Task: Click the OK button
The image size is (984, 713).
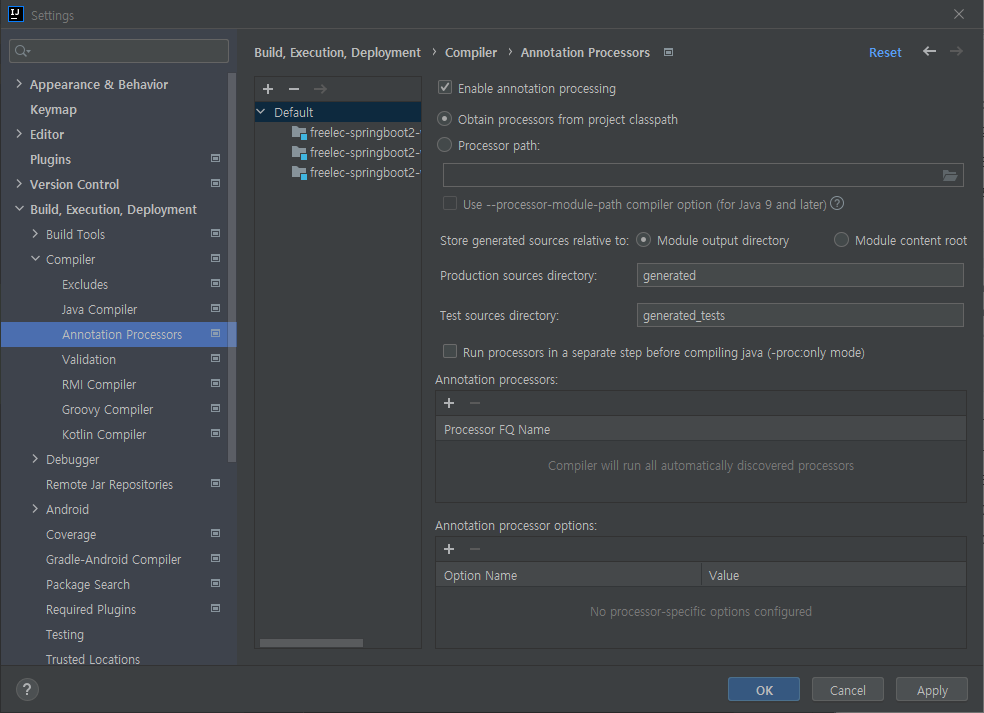Action: [764, 690]
